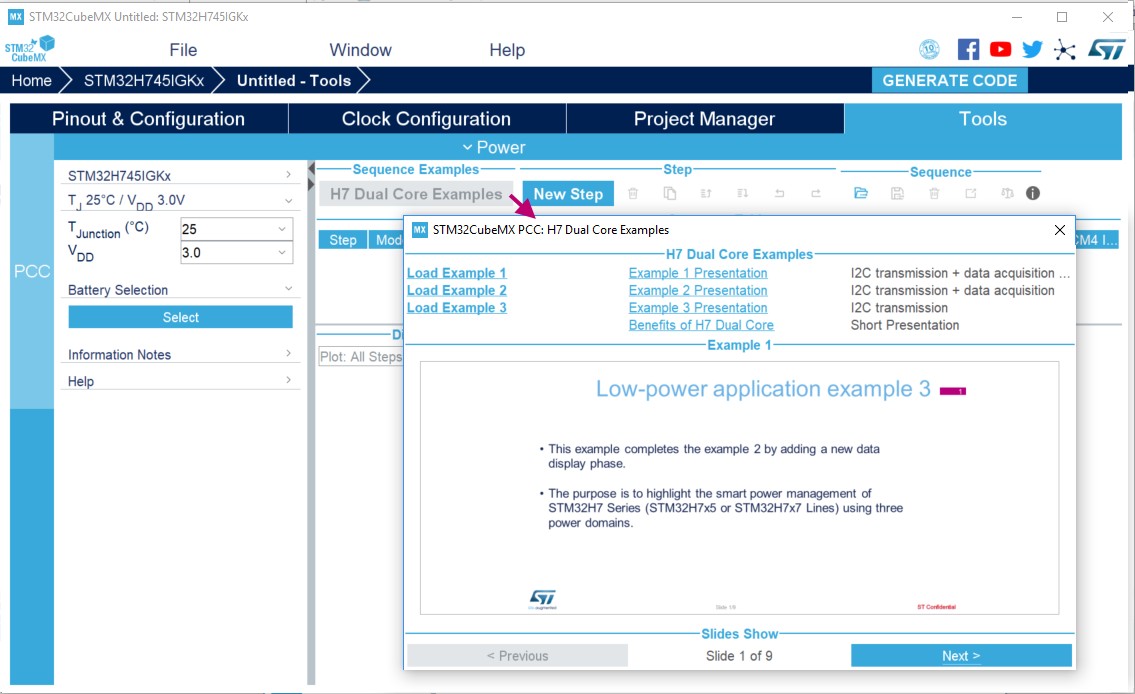Click the redo arrow in Step toolbar
Image resolution: width=1135 pixels, height=694 pixels.
(x=816, y=193)
